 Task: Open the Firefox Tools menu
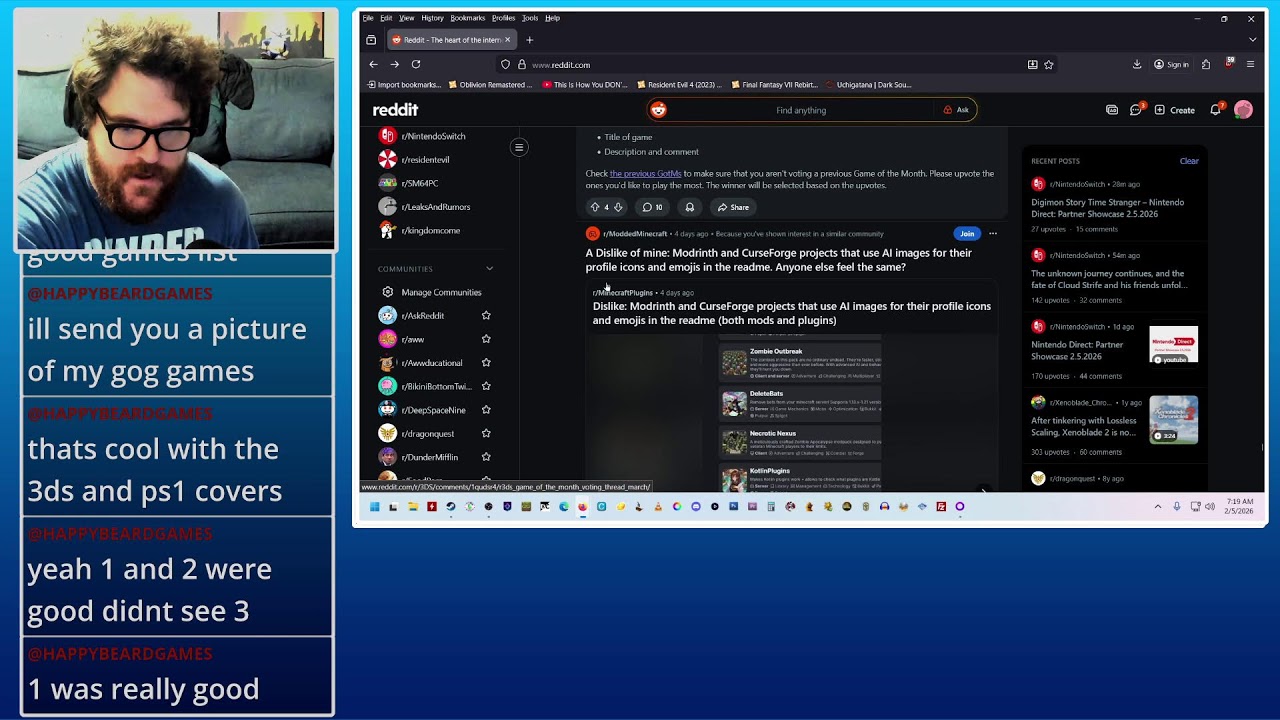coord(530,18)
